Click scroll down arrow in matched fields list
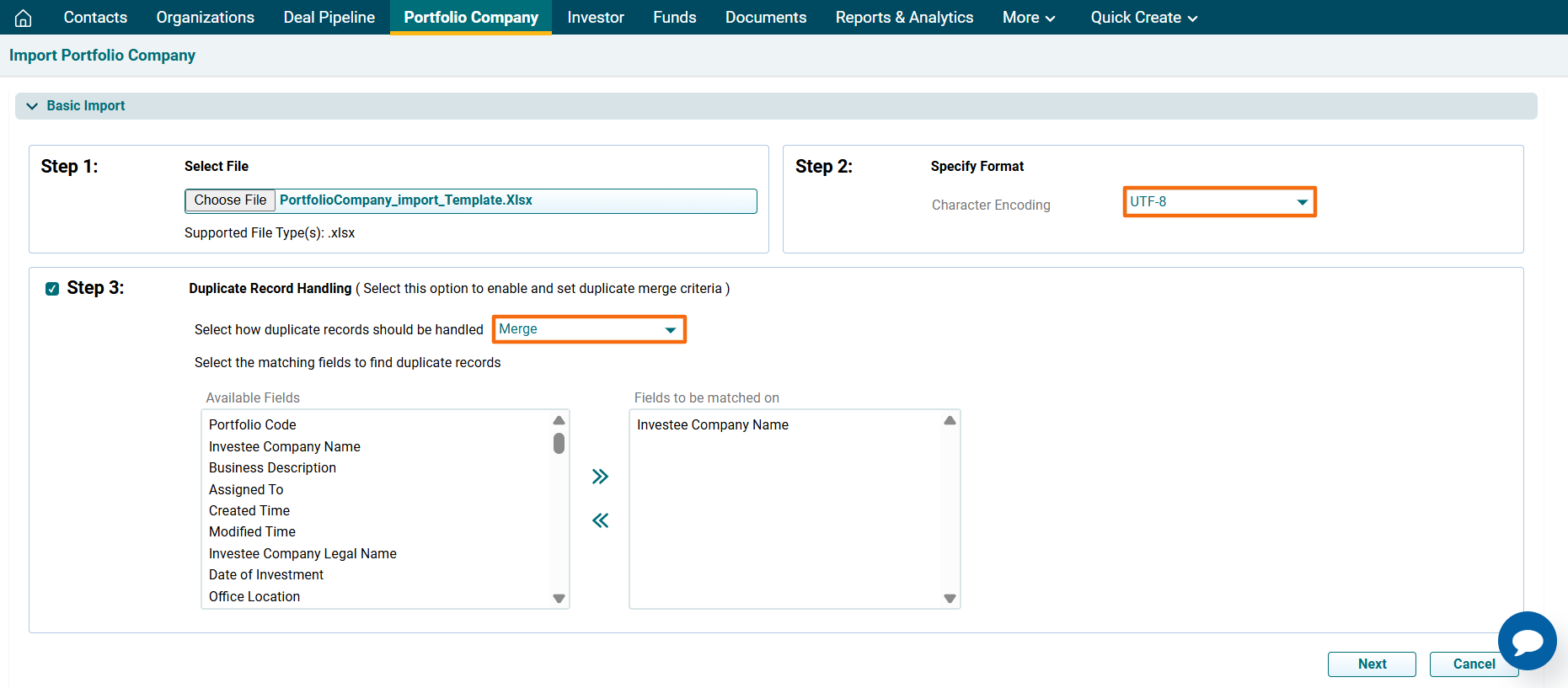 [950, 599]
